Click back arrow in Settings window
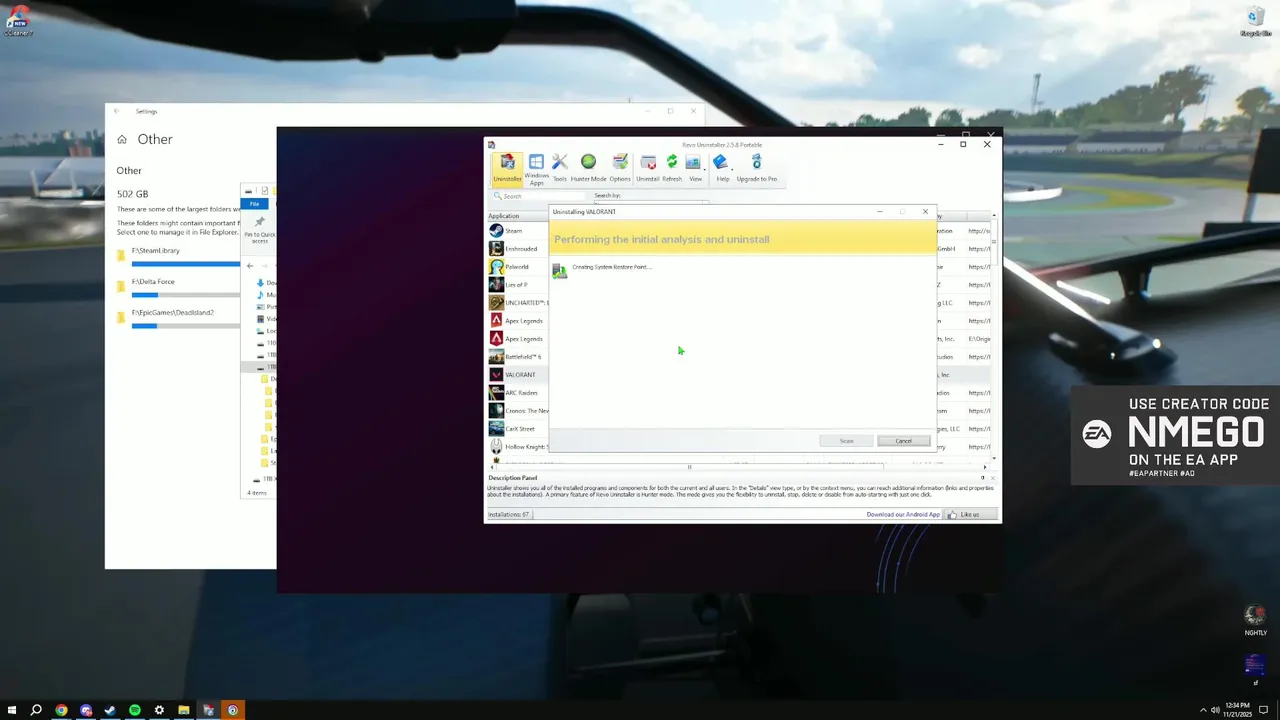The image size is (1280, 720). pyautogui.click(x=116, y=111)
